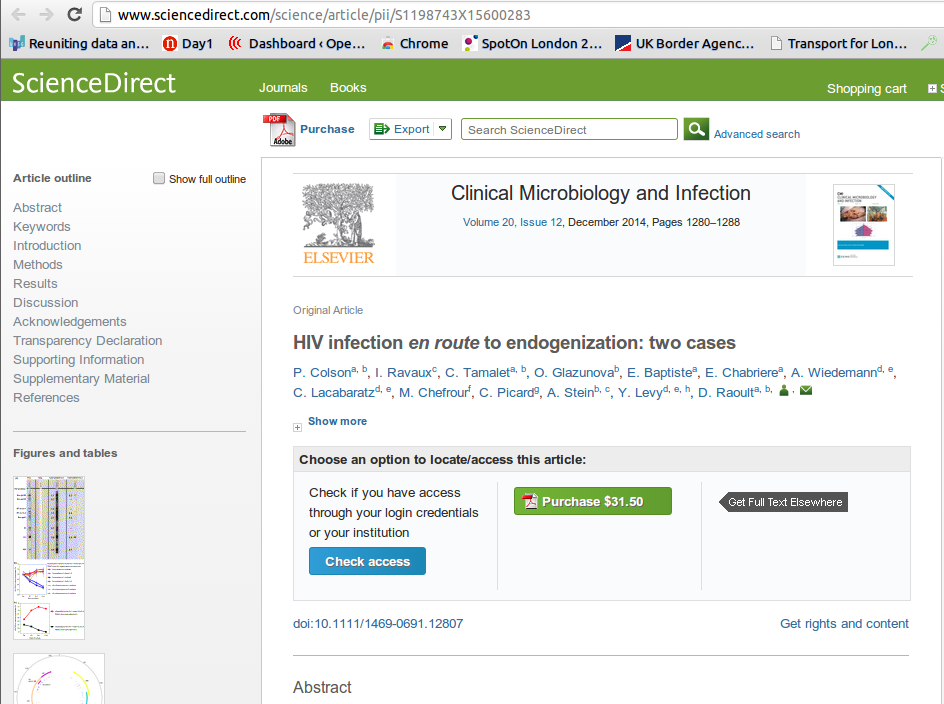Click the green search magnifier button
This screenshot has height=704, width=944.
point(696,129)
